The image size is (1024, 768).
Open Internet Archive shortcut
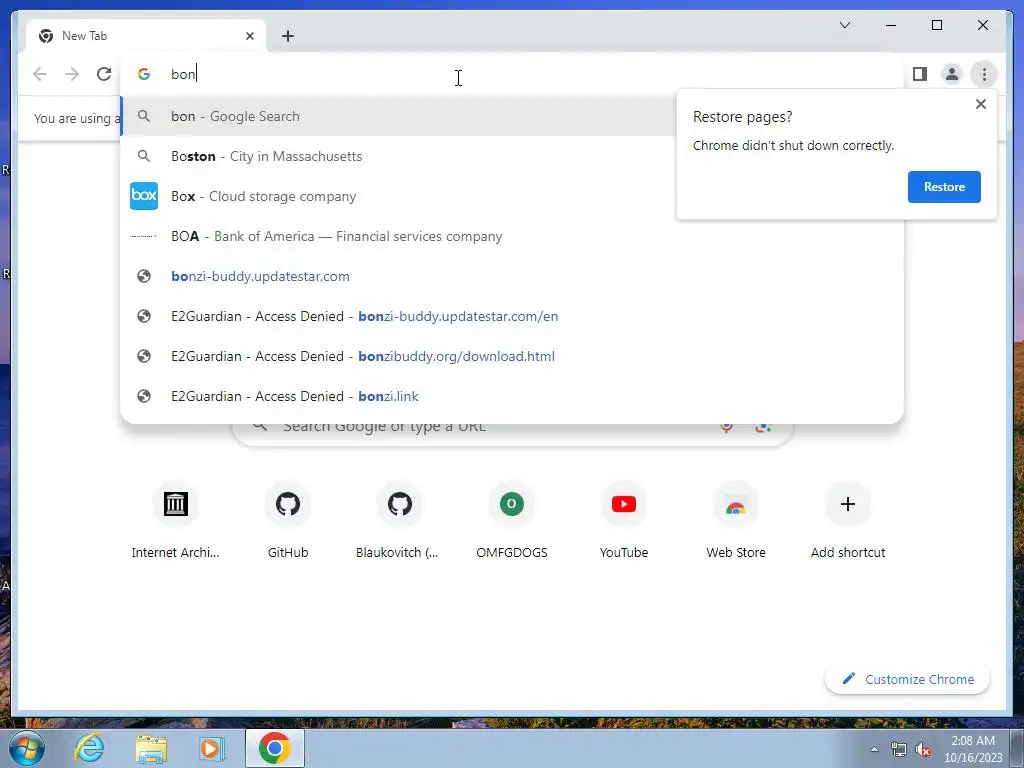click(x=176, y=520)
